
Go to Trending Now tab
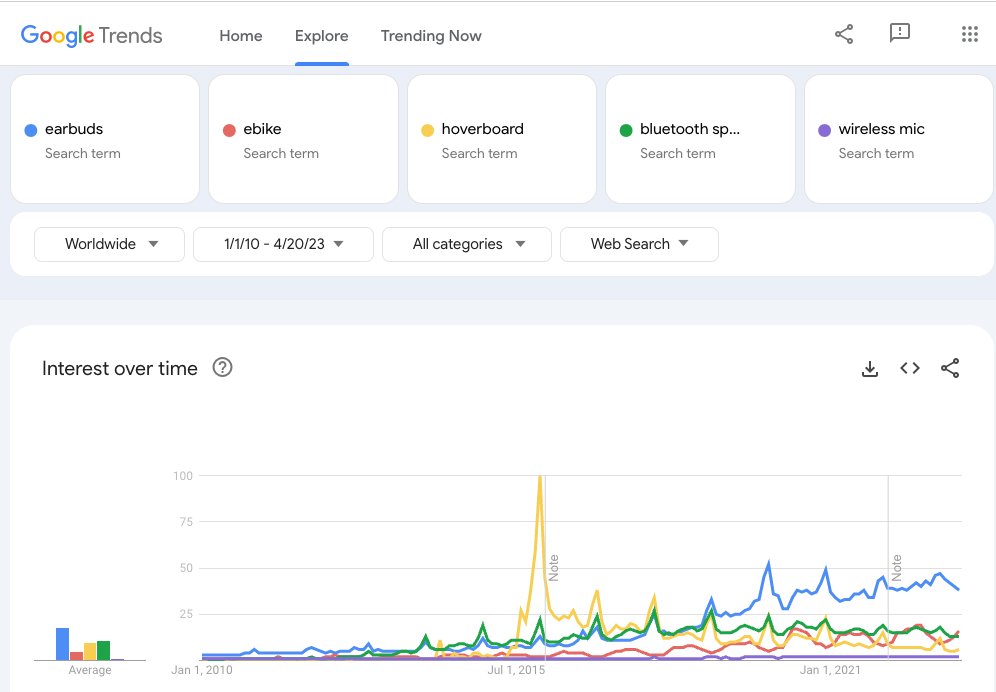tap(431, 36)
